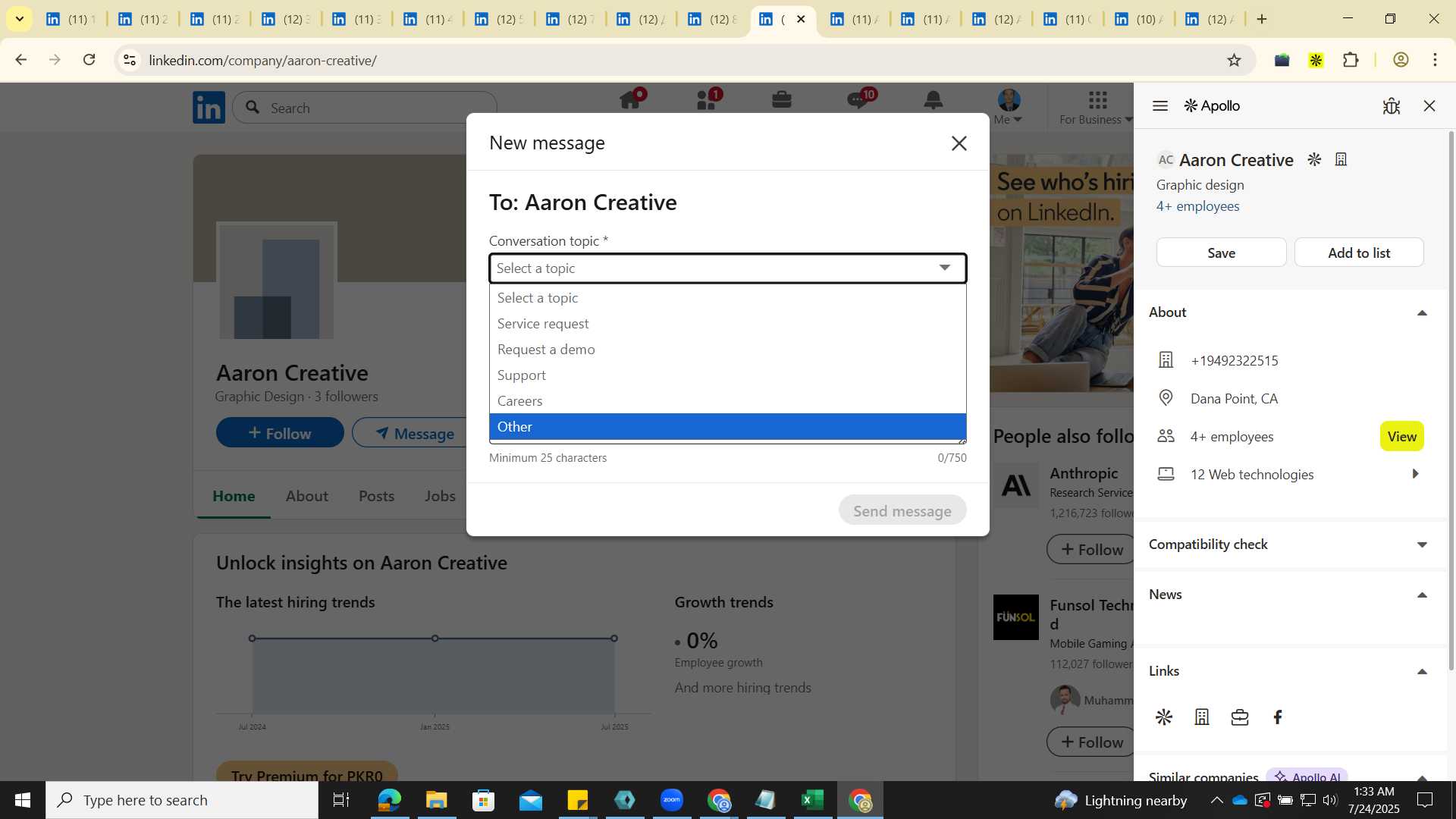Select the Home tab on company page

[234, 496]
